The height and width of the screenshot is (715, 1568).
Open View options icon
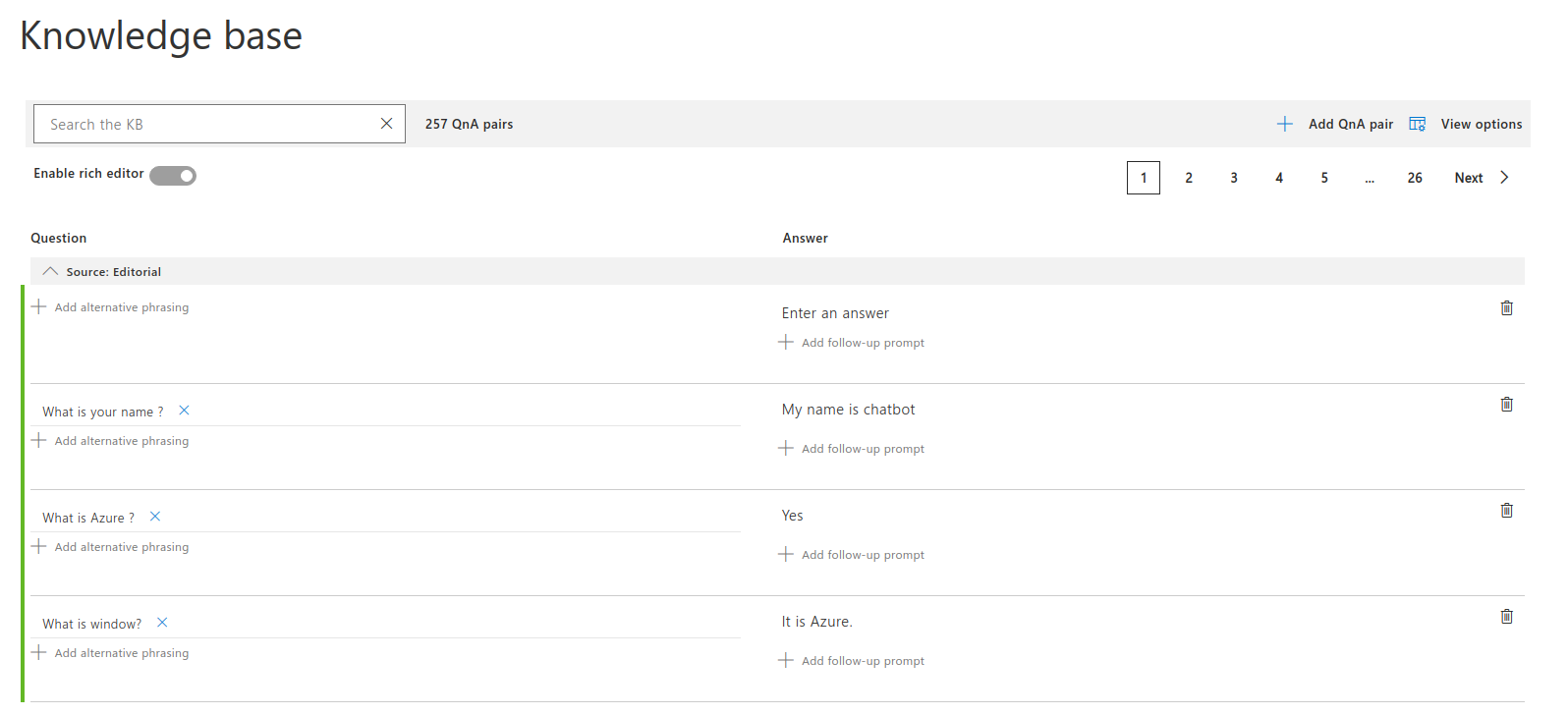coord(1417,124)
